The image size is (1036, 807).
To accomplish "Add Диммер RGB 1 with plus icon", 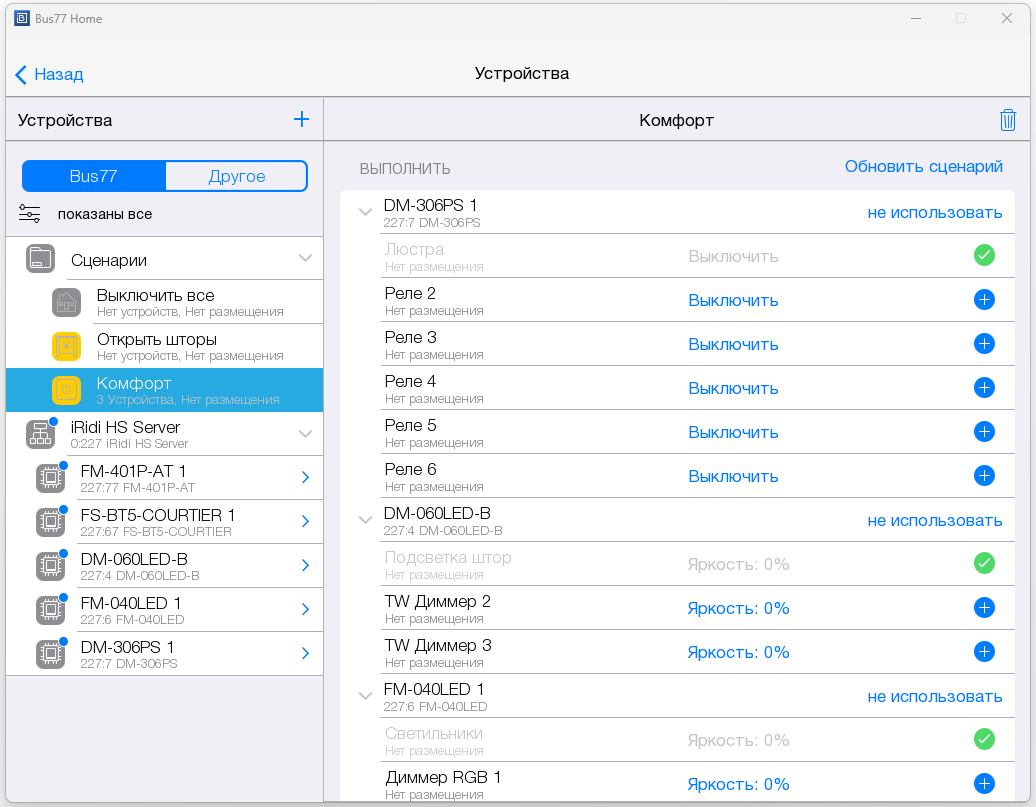I will coord(984,784).
